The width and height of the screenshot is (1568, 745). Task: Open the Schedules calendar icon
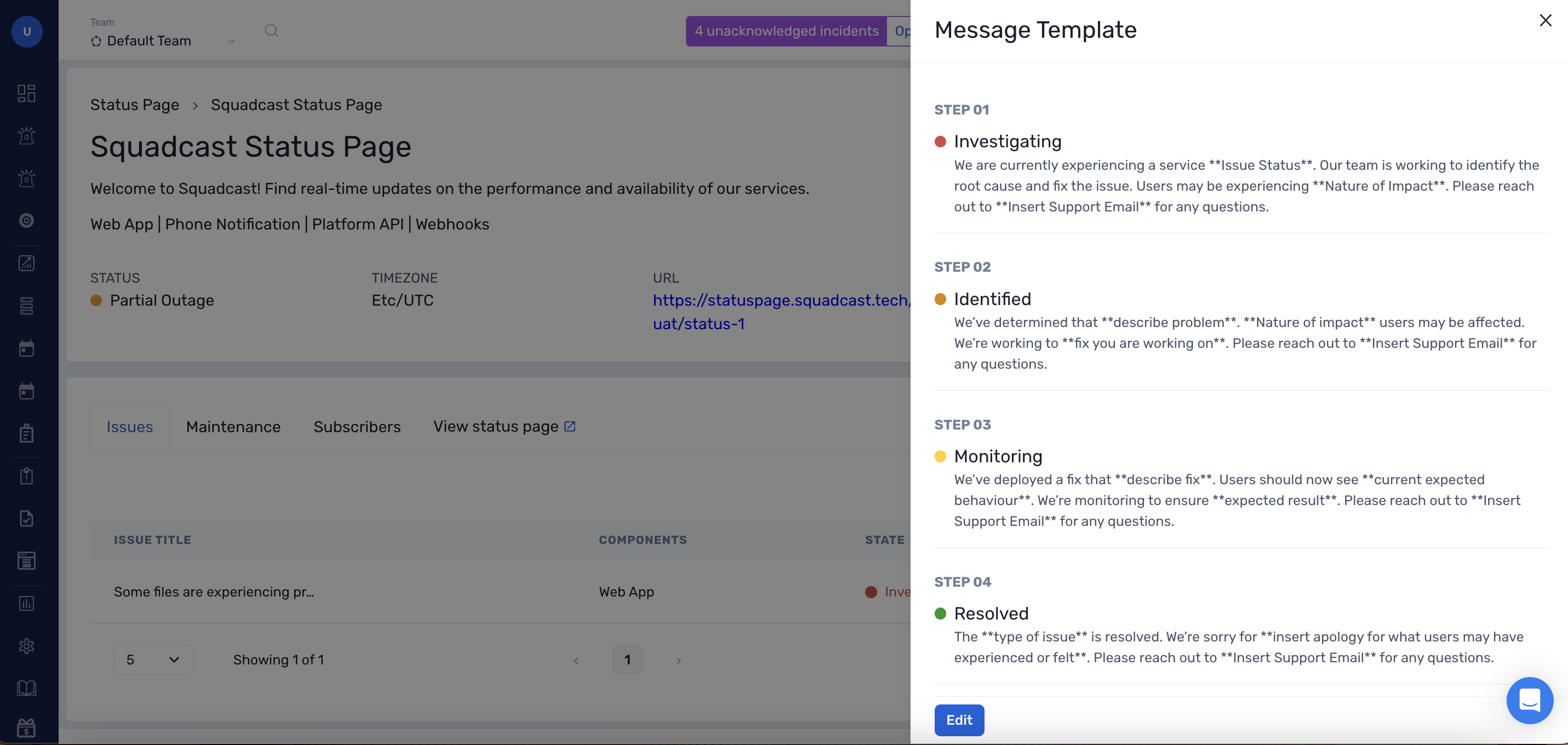click(x=26, y=348)
